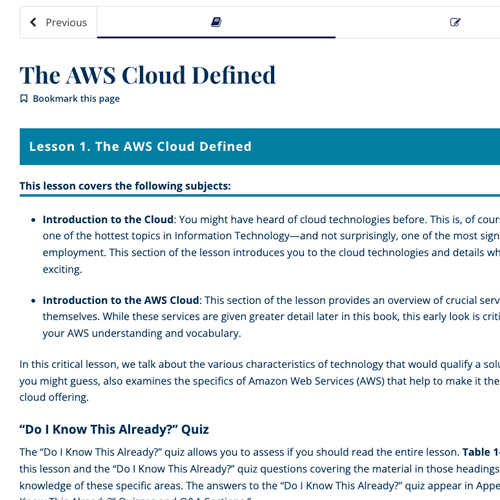Screen dimensions: 500x500
Task: Click the Do I Know This Already Quiz heading
Action: click(x=114, y=429)
